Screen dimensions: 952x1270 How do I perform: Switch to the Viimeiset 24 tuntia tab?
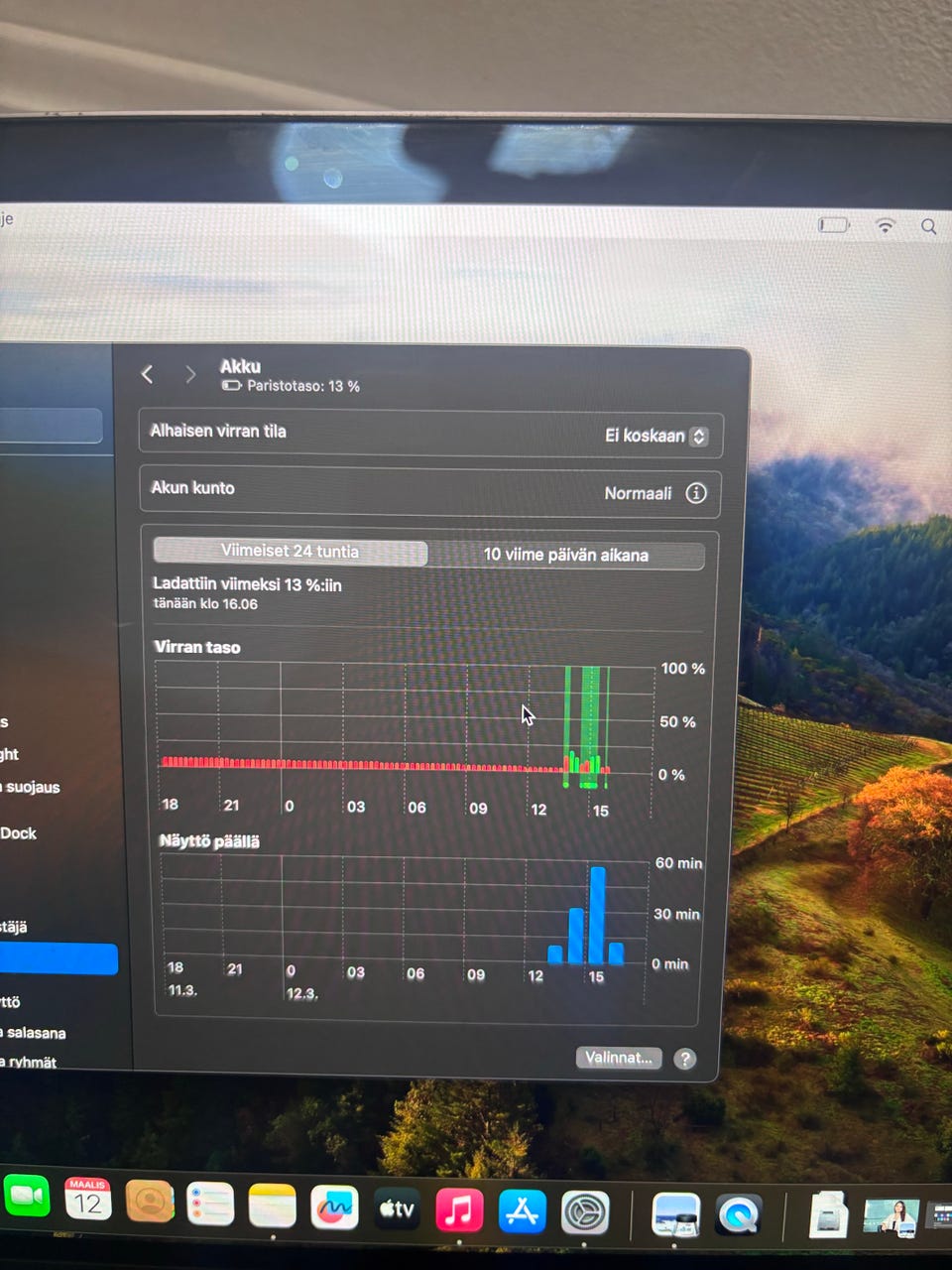(291, 552)
